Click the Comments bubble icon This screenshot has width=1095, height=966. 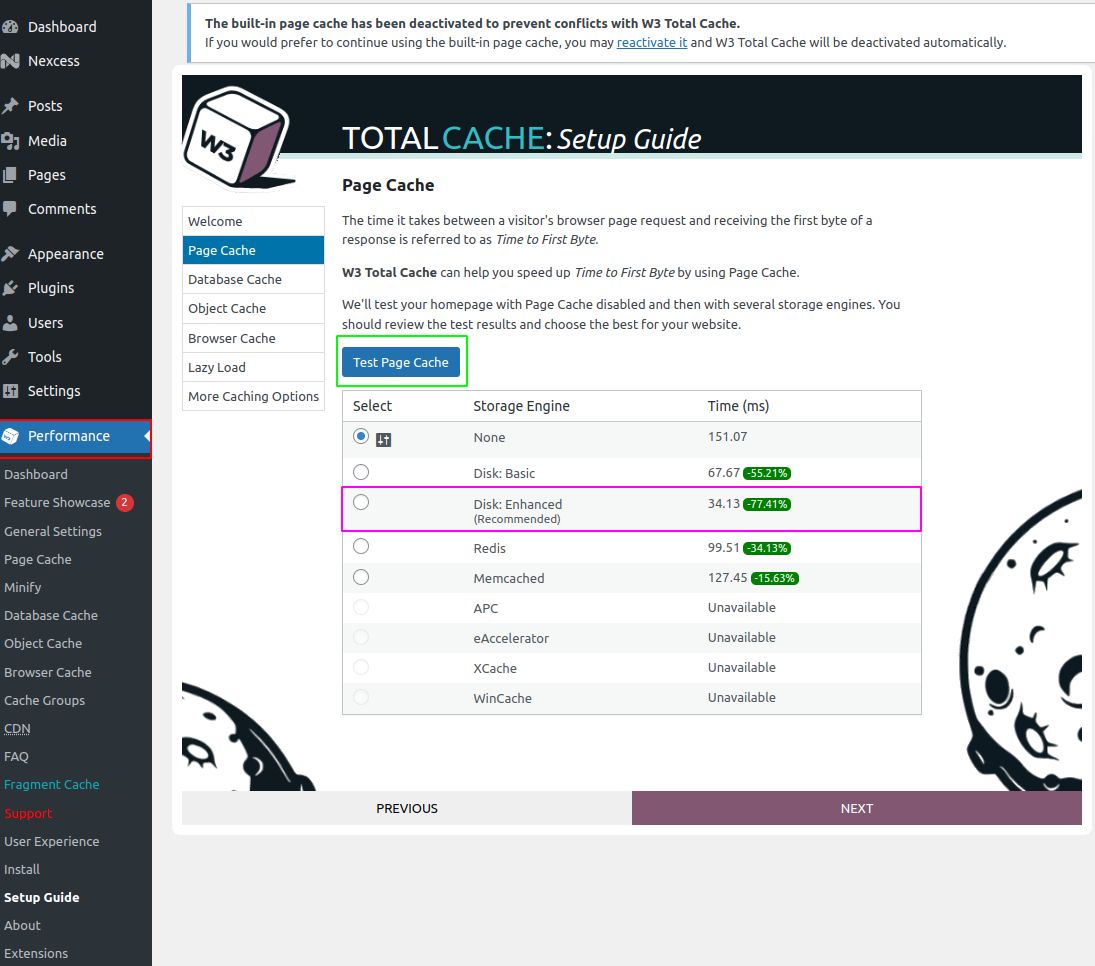[10, 208]
